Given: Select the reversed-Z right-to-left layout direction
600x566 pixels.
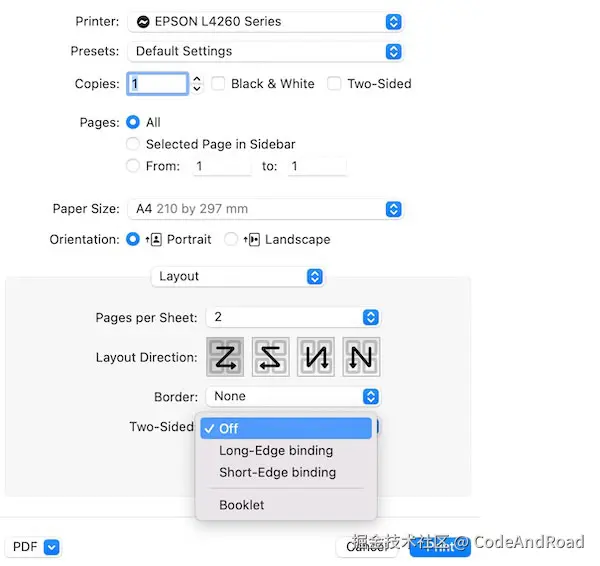Looking at the screenshot, I should coord(271,357).
